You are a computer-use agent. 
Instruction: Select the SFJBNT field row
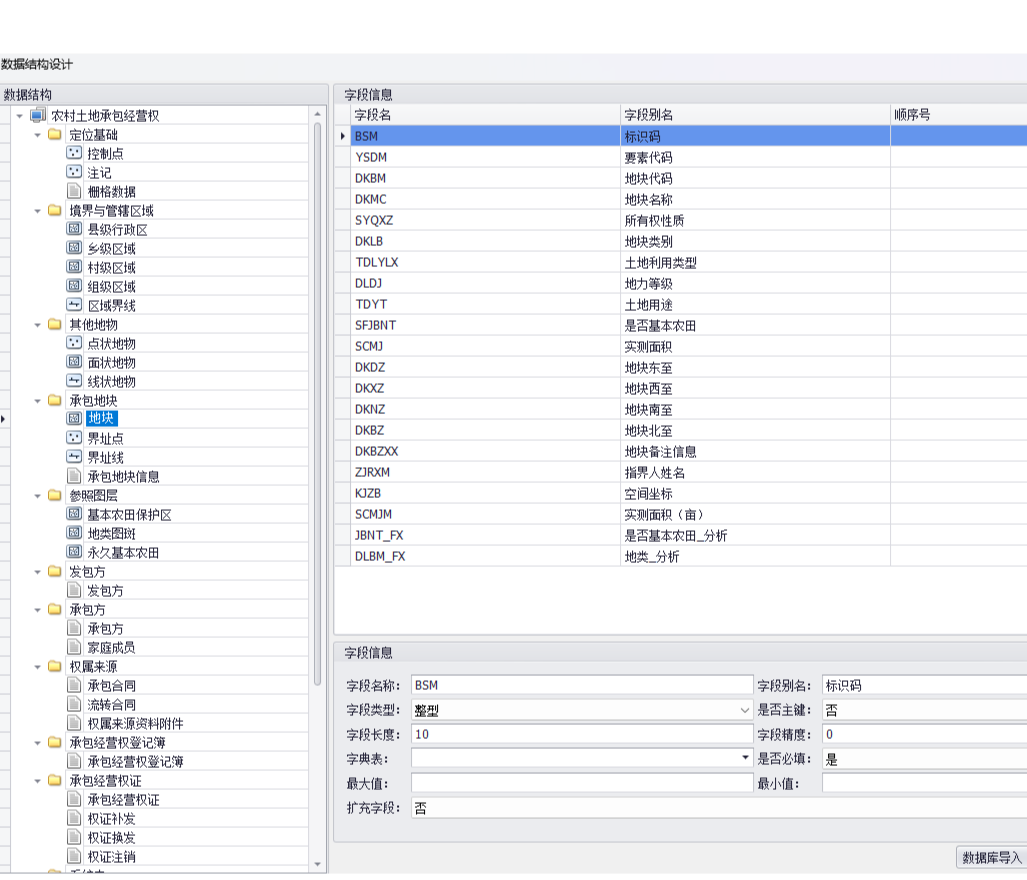click(x=681, y=325)
